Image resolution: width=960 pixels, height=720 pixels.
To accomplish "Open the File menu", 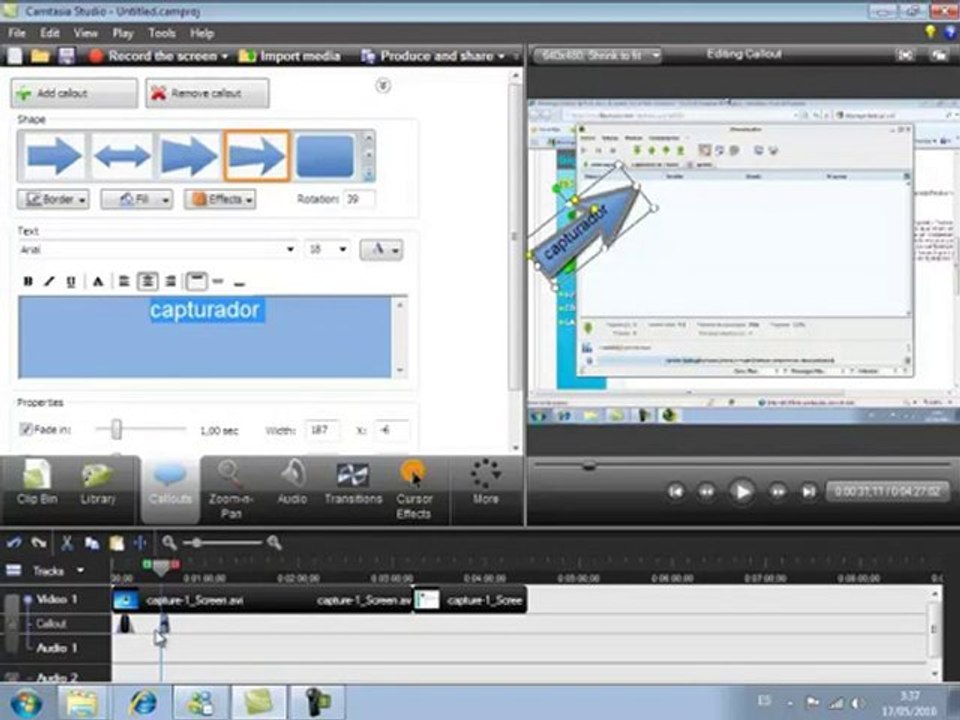I will 17,33.
